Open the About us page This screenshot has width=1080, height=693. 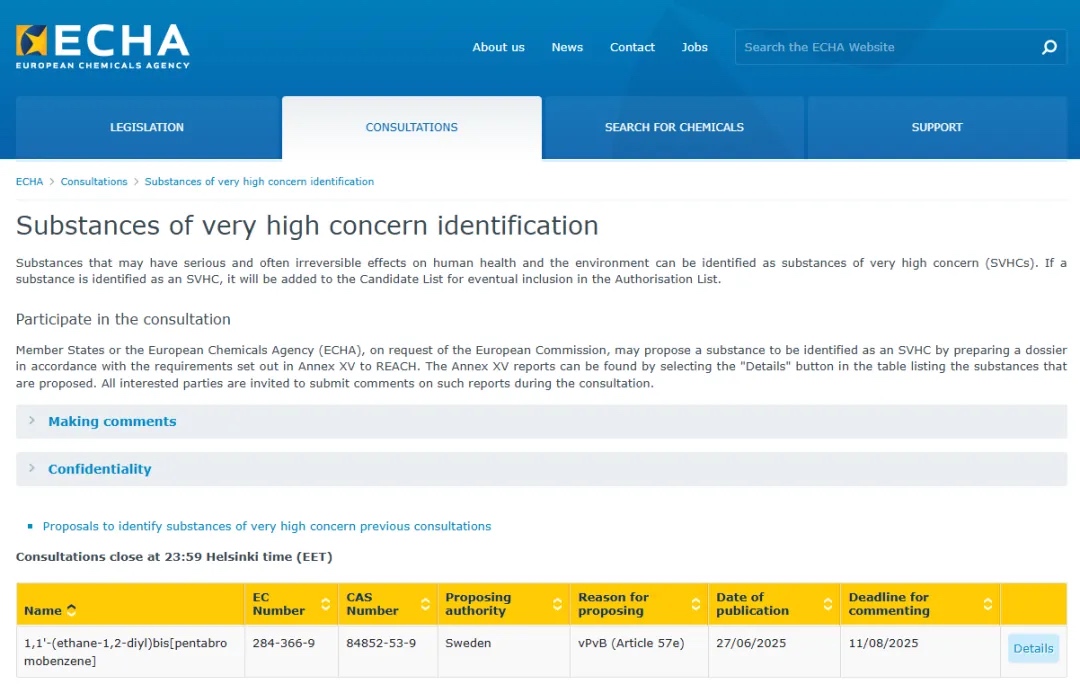coord(498,48)
